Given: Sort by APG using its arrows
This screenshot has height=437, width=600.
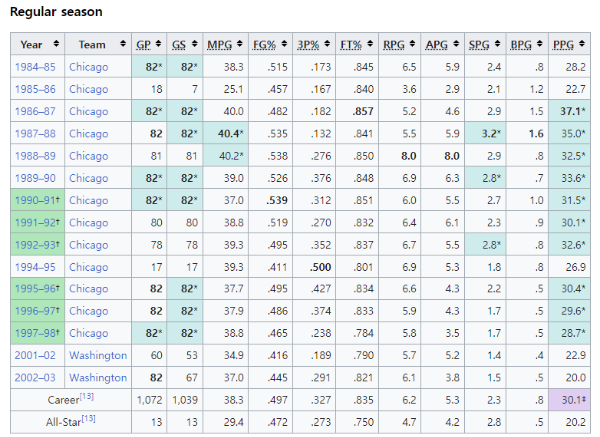Looking at the screenshot, I should click(456, 44).
